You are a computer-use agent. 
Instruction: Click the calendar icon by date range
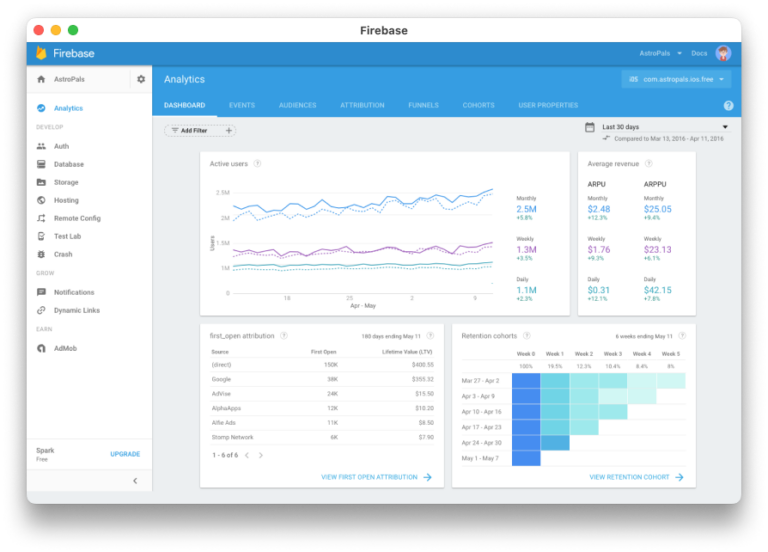[590, 127]
